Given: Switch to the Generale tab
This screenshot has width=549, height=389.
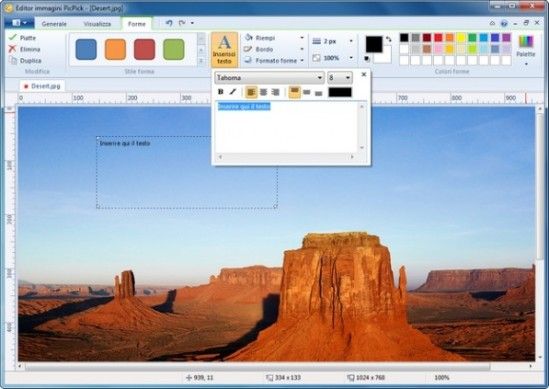Looking at the screenshot, I should click(x=54, y=24).
